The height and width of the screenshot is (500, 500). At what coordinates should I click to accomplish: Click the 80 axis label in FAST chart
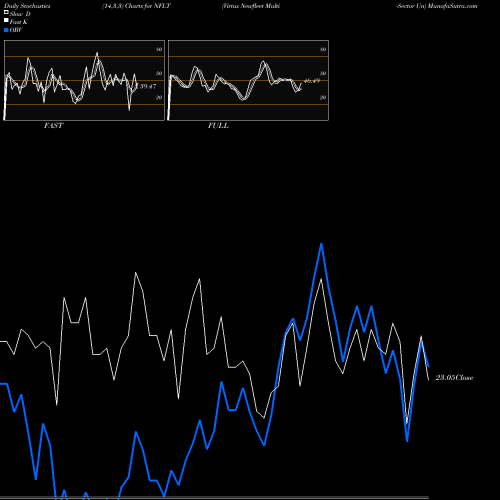click(159, 49)
